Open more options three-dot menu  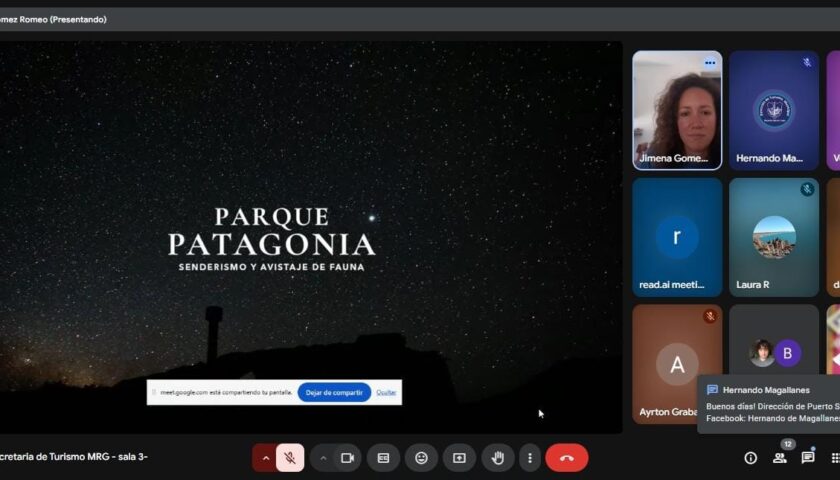click(530, 458)
